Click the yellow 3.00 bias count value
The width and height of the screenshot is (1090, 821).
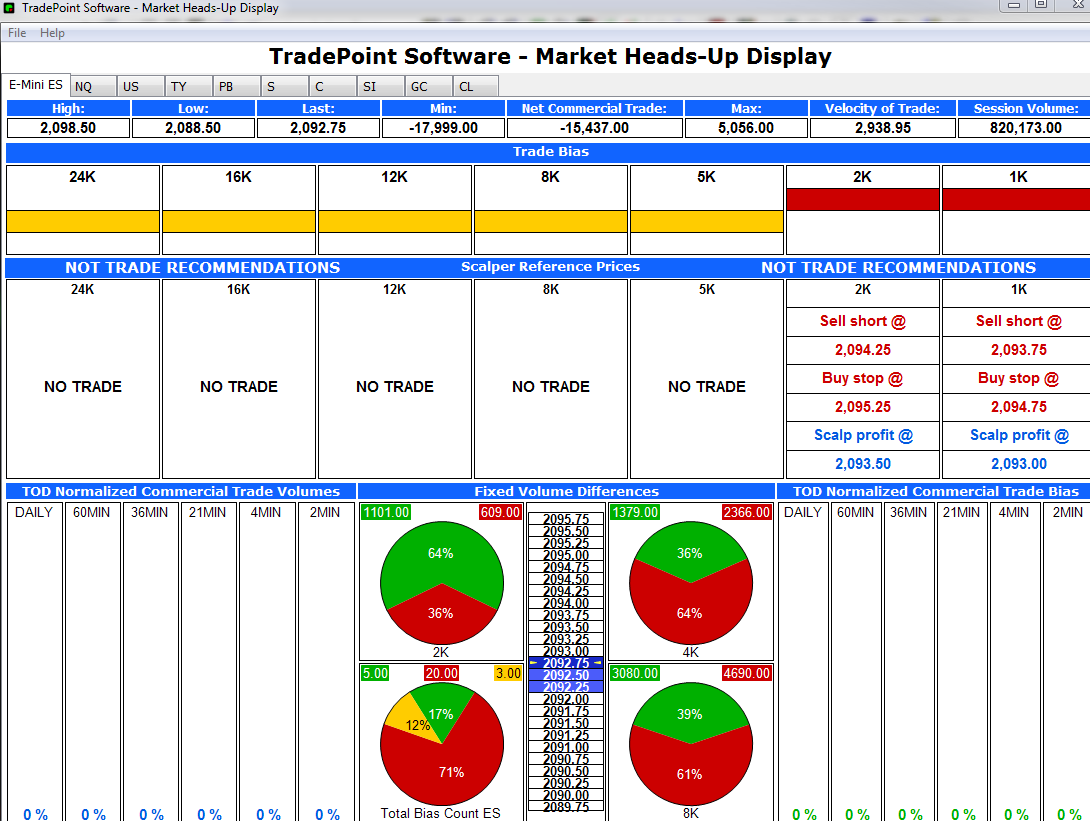pyautogui.click(x=508, y=673)
